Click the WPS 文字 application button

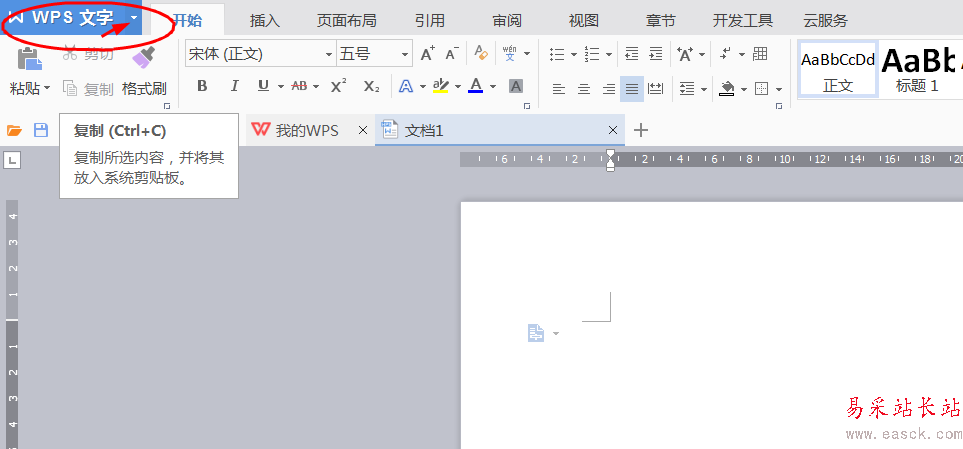(x=61, y=18)
